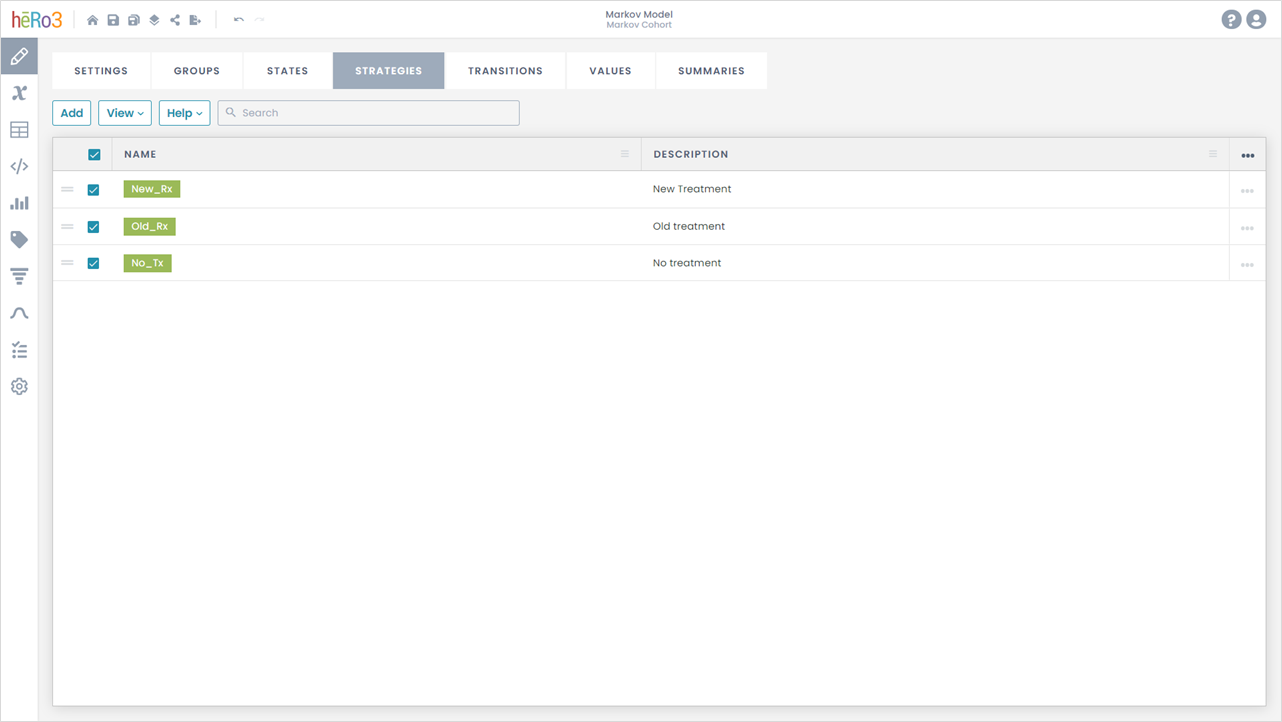
Task: Open the table header more options menu
Action: coord(1247,155)
